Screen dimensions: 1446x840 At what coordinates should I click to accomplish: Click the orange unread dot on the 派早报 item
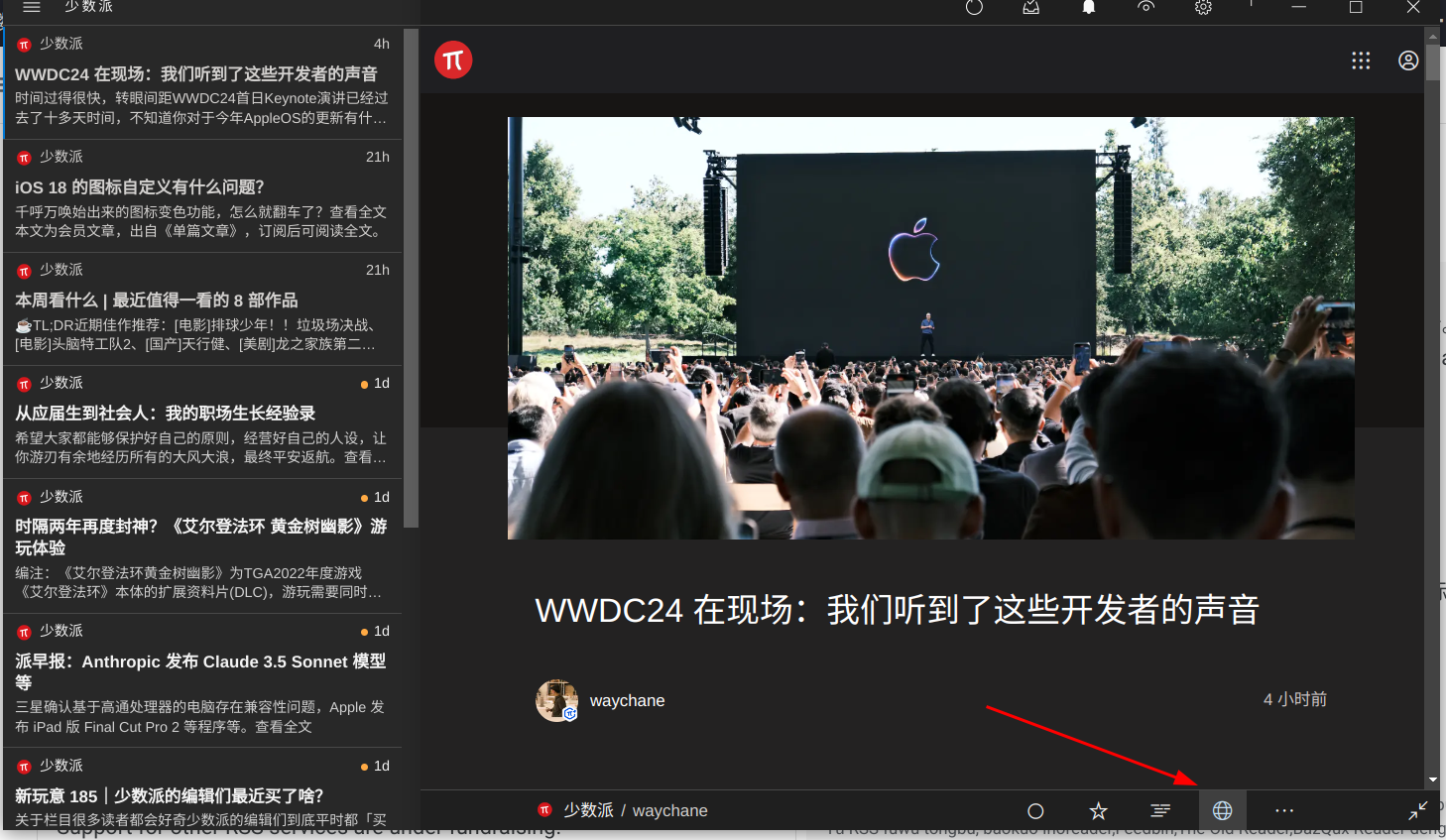(364, 632)
